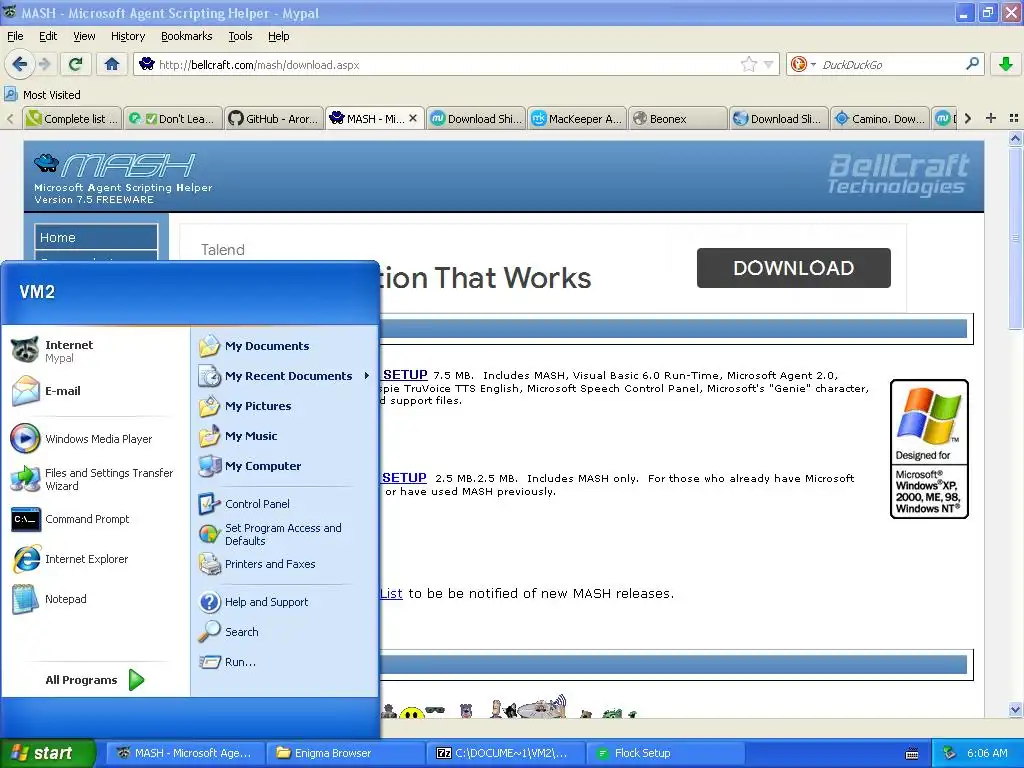Expand My Recent Documents submenu
1024x768 pixels.
285,376
